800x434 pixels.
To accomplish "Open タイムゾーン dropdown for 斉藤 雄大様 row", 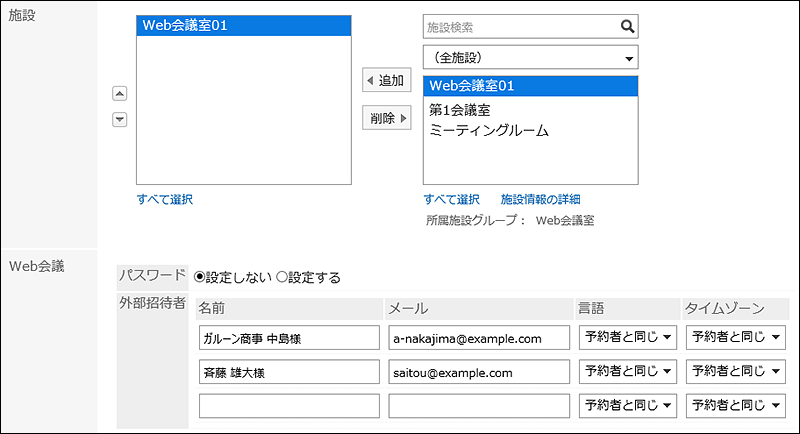I will point(735,371).
